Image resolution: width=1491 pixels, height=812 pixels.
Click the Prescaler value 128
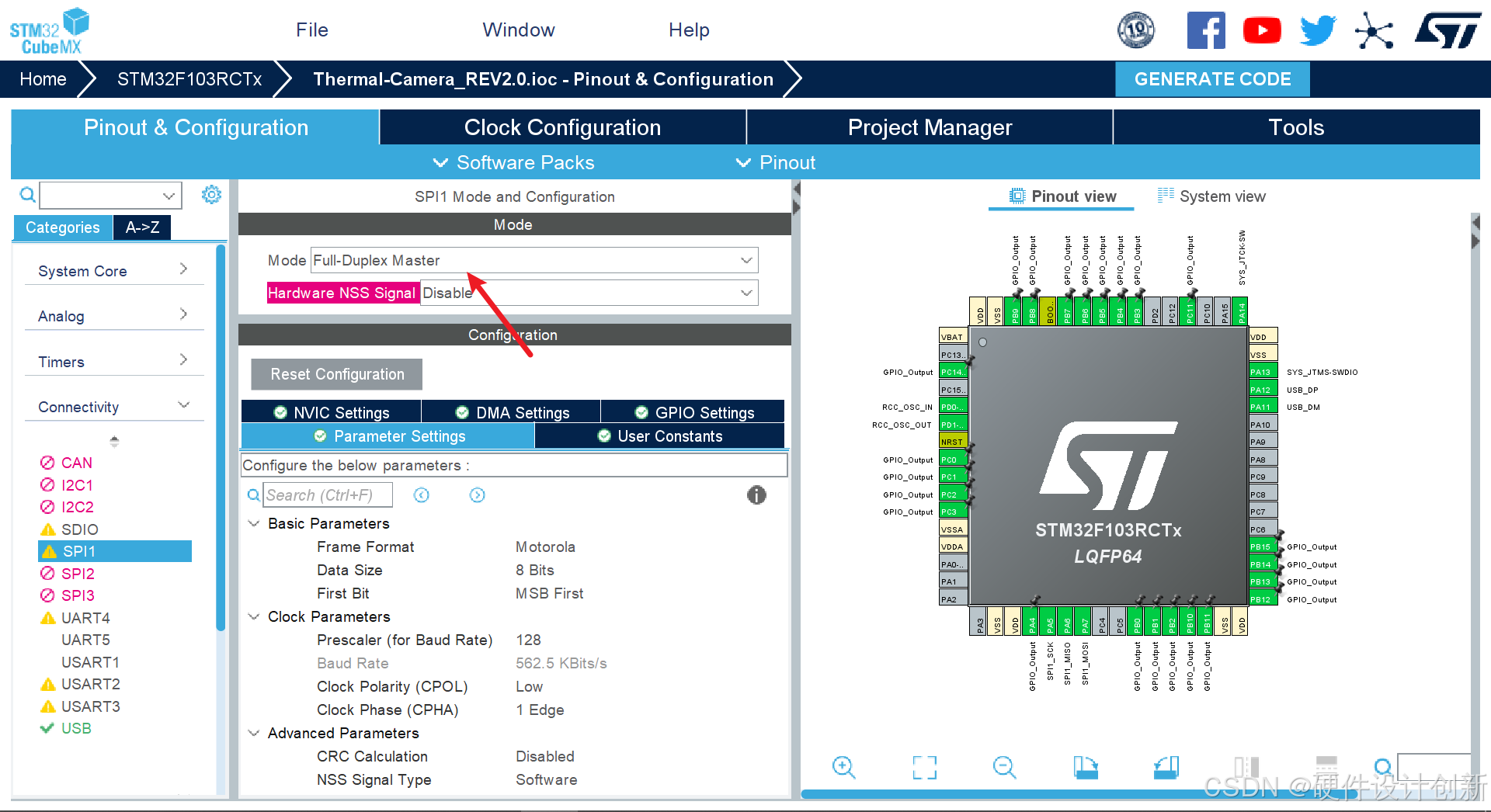pos(529,640)
